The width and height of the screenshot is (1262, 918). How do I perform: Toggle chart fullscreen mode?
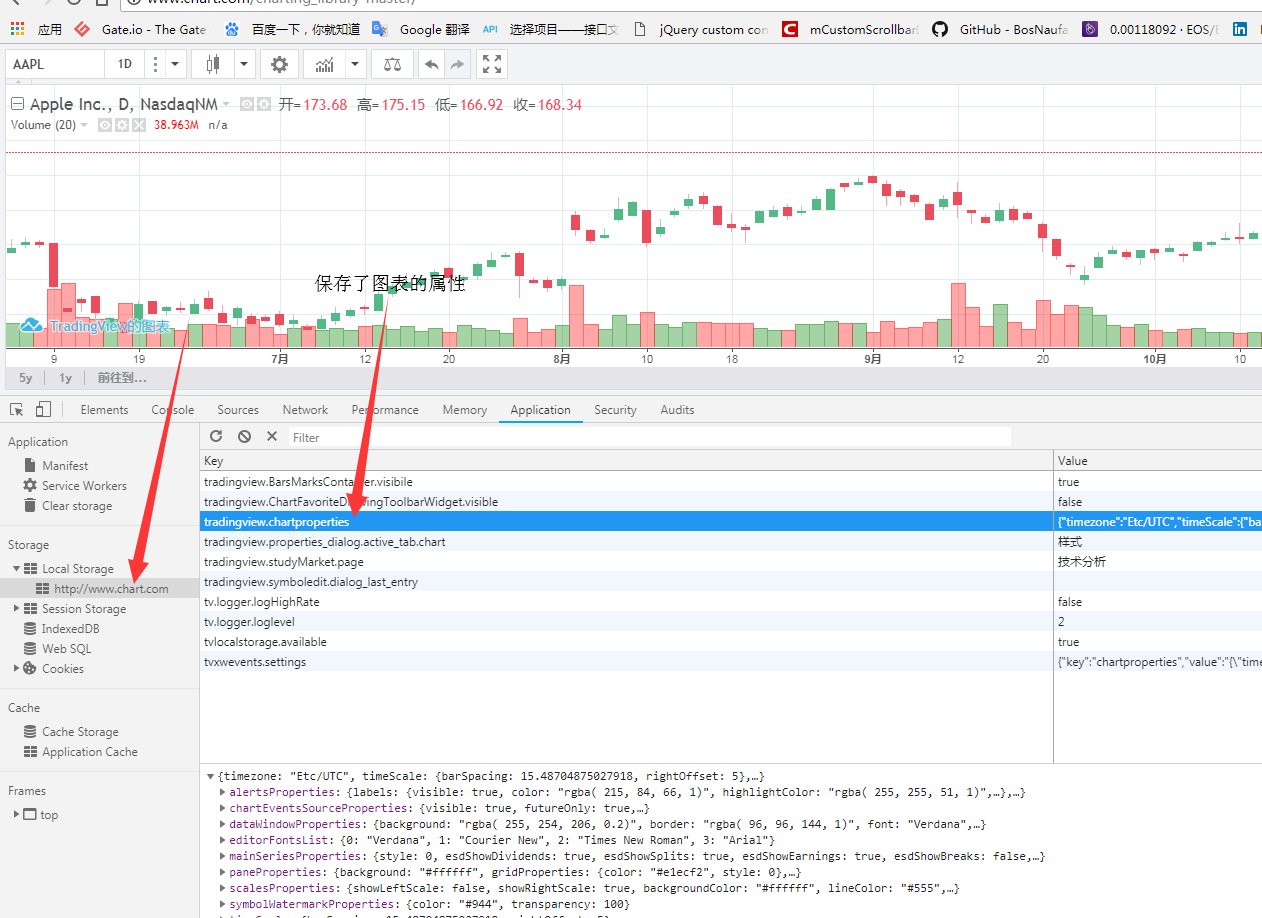(491, 64)
